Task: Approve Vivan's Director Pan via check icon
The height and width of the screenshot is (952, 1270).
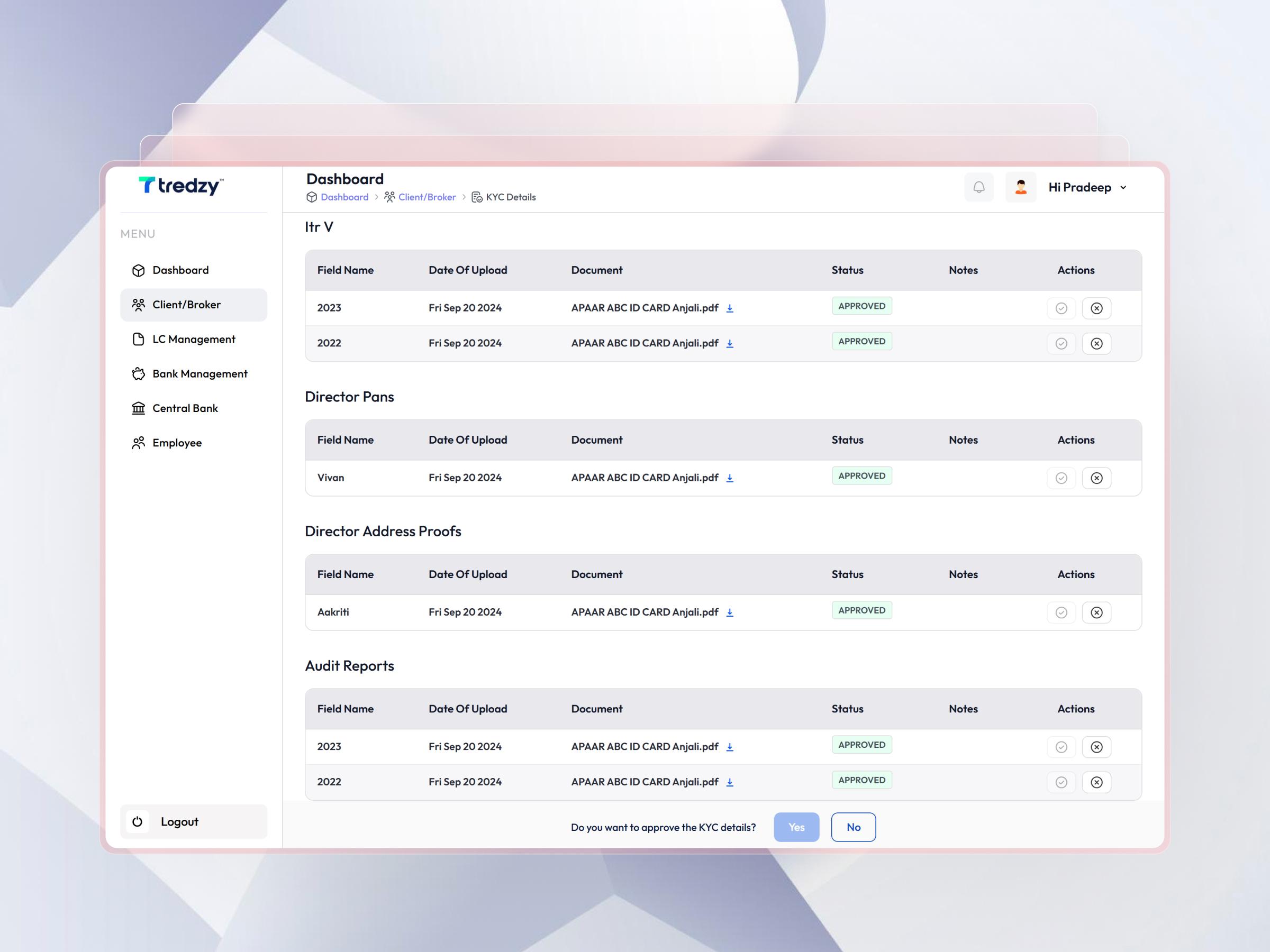Action: [1062, 478]
